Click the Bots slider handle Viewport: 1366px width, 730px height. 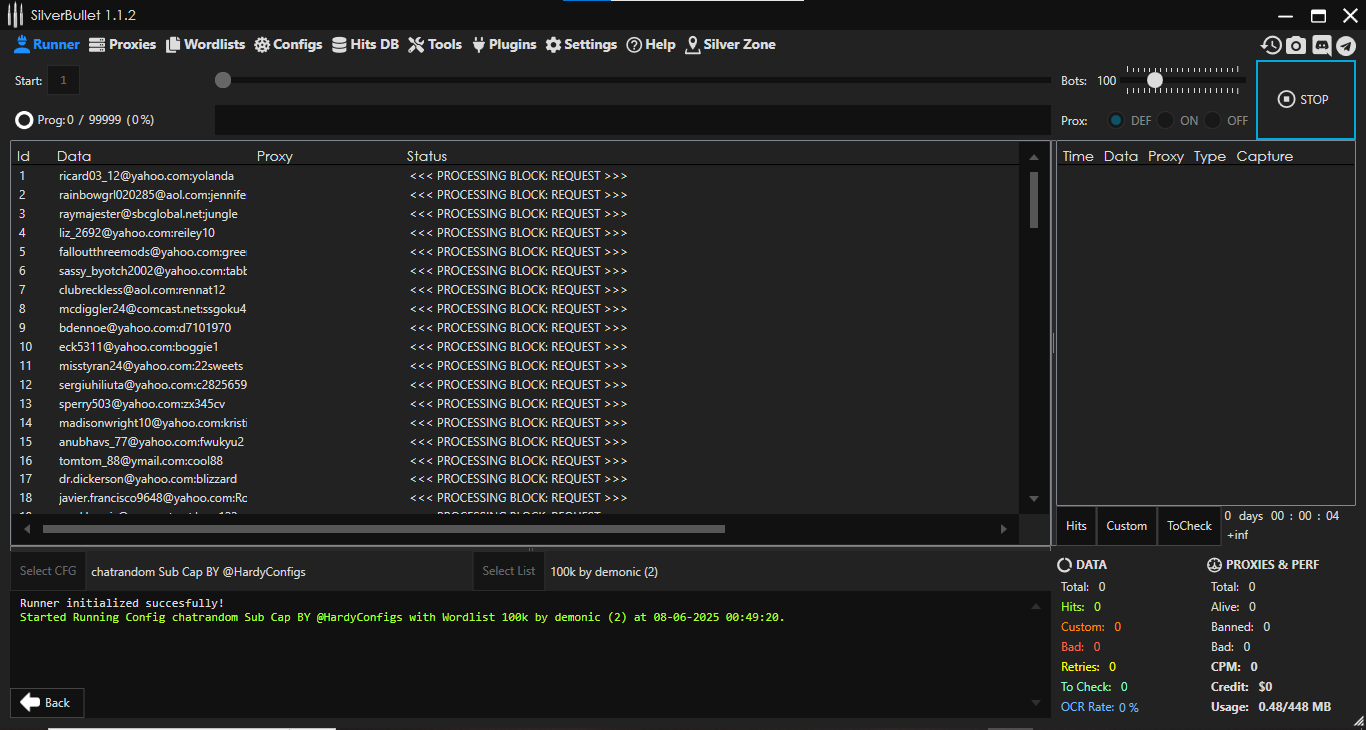click(1155, 80)
